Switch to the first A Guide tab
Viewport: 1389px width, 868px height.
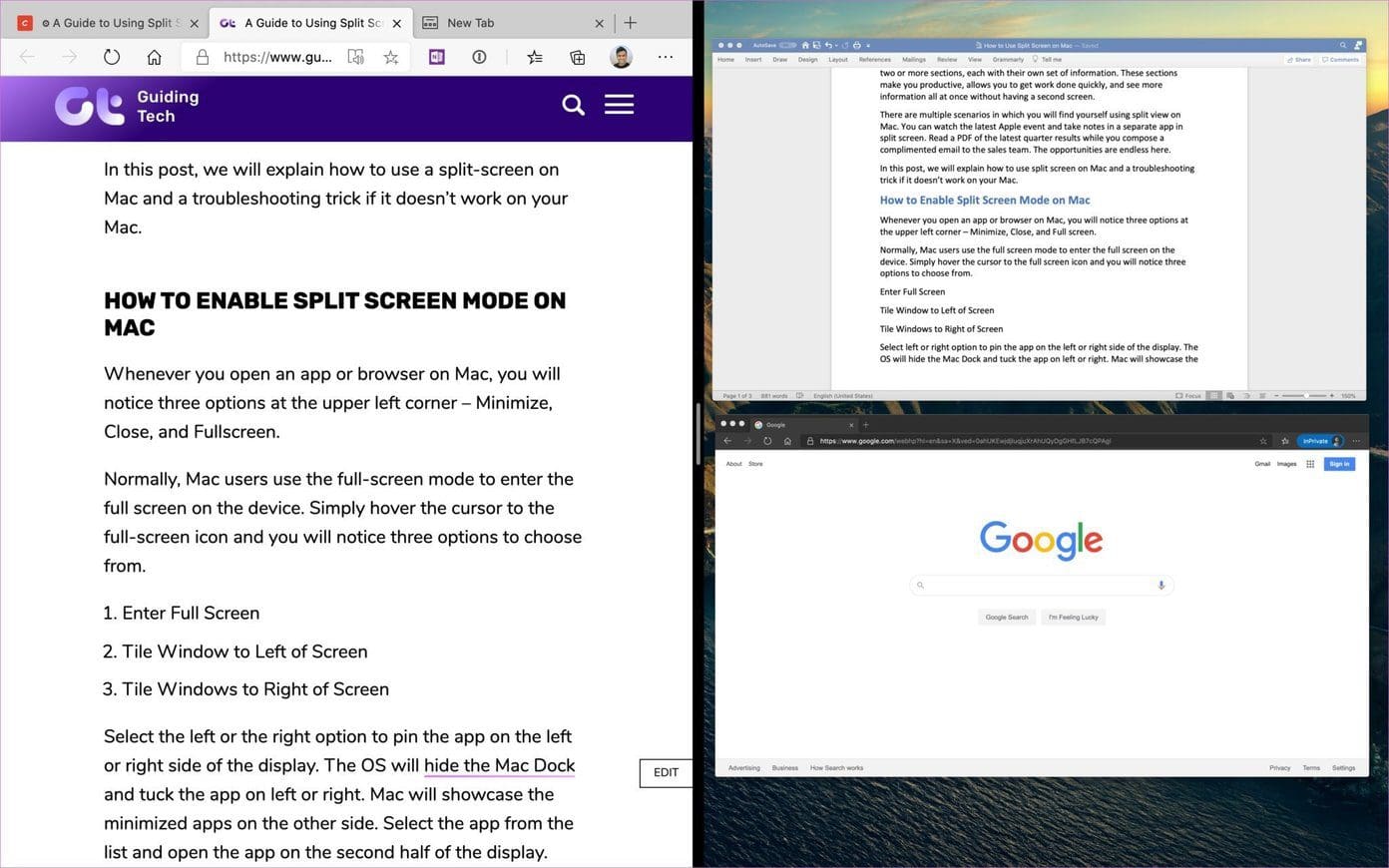pyautogui.click(x=109, y=23)
